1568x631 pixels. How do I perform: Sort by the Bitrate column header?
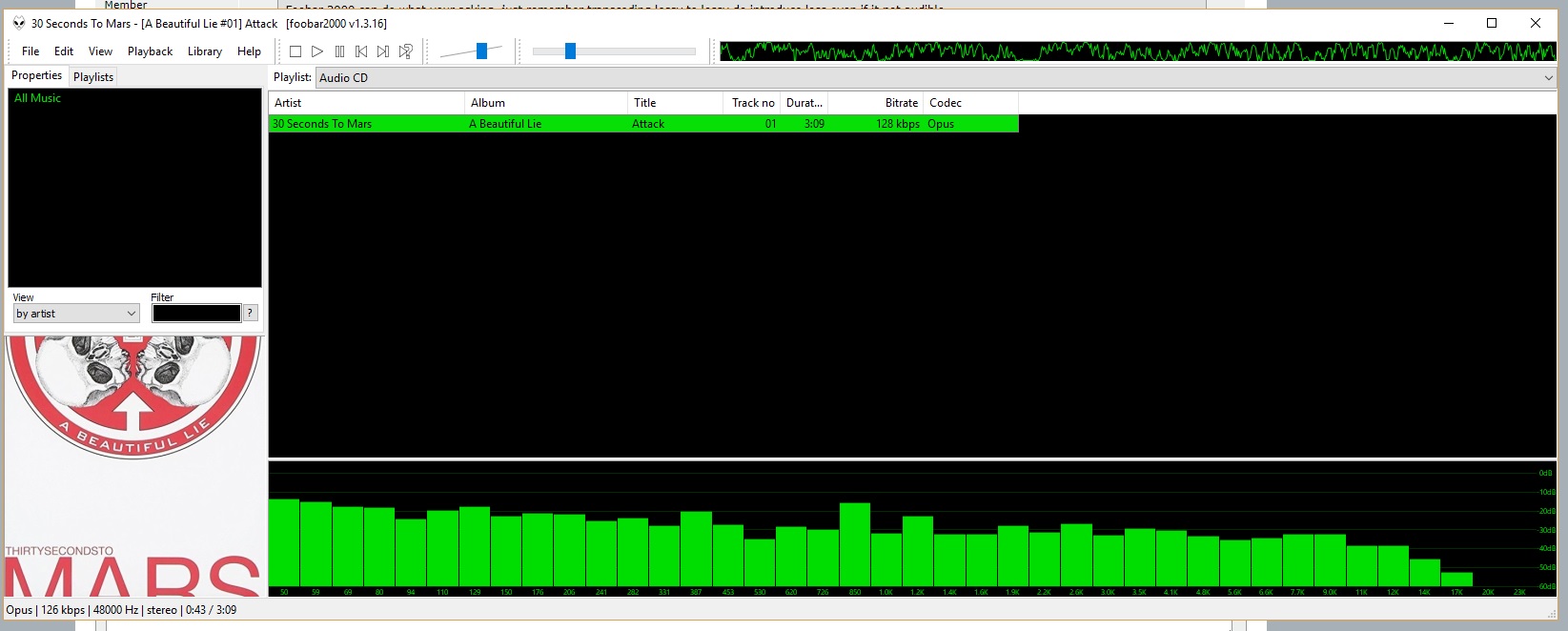coord(875,103)
